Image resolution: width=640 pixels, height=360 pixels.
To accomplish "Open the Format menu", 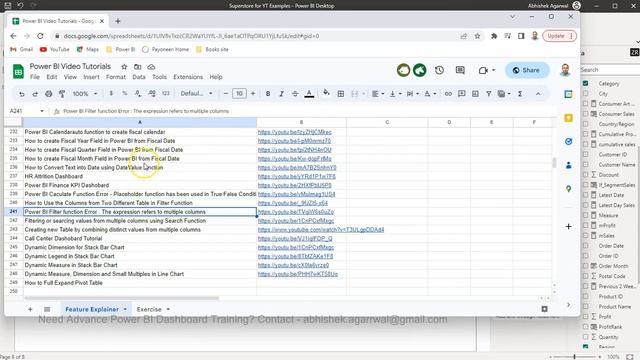I will click(116, 77).
